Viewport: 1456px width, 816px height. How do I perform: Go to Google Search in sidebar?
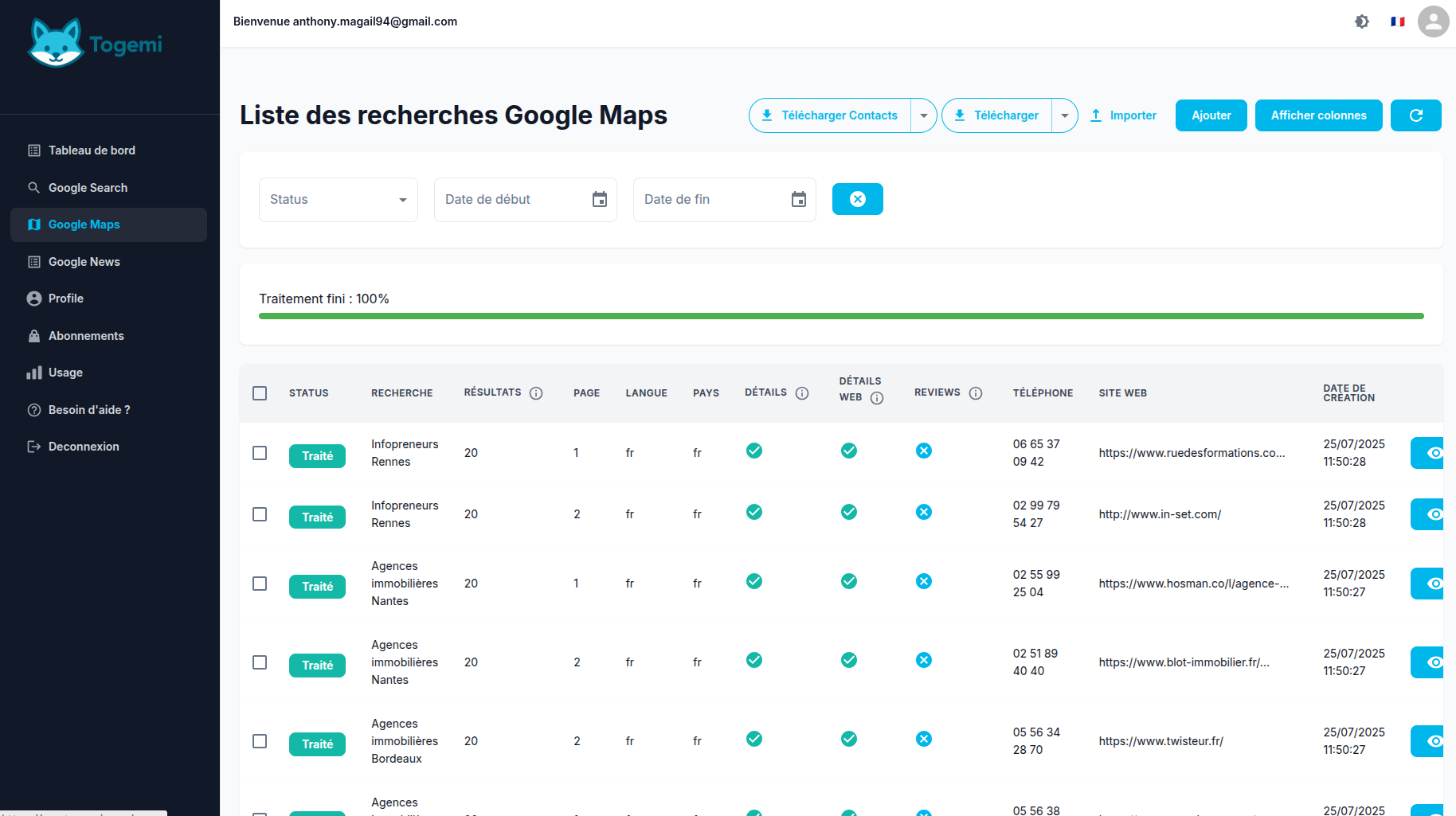[x=88, y=188]
